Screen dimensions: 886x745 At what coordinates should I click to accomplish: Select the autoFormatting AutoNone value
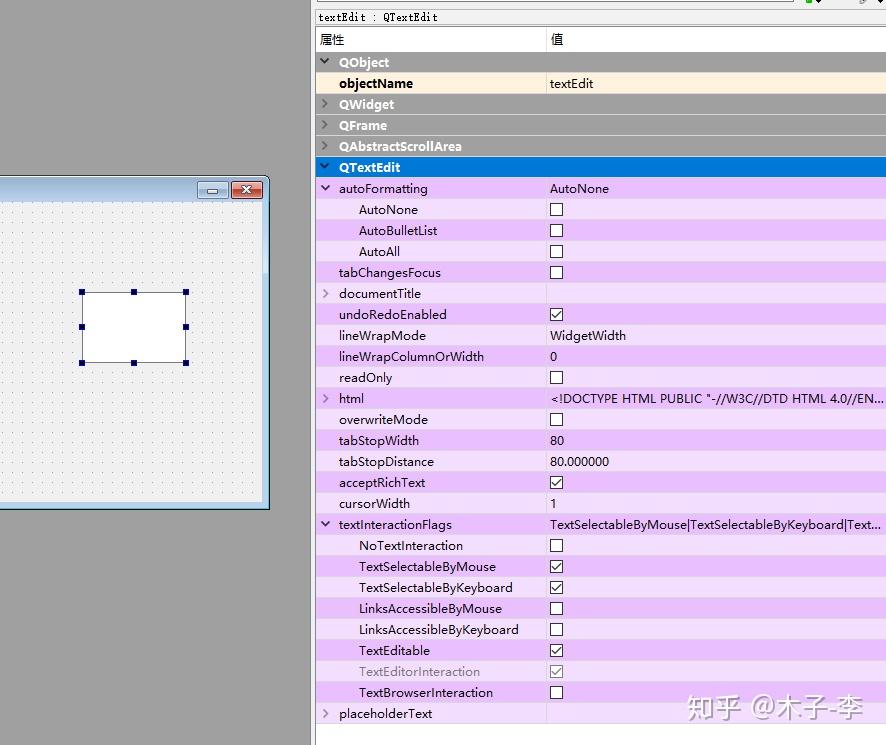coord(716,189)
